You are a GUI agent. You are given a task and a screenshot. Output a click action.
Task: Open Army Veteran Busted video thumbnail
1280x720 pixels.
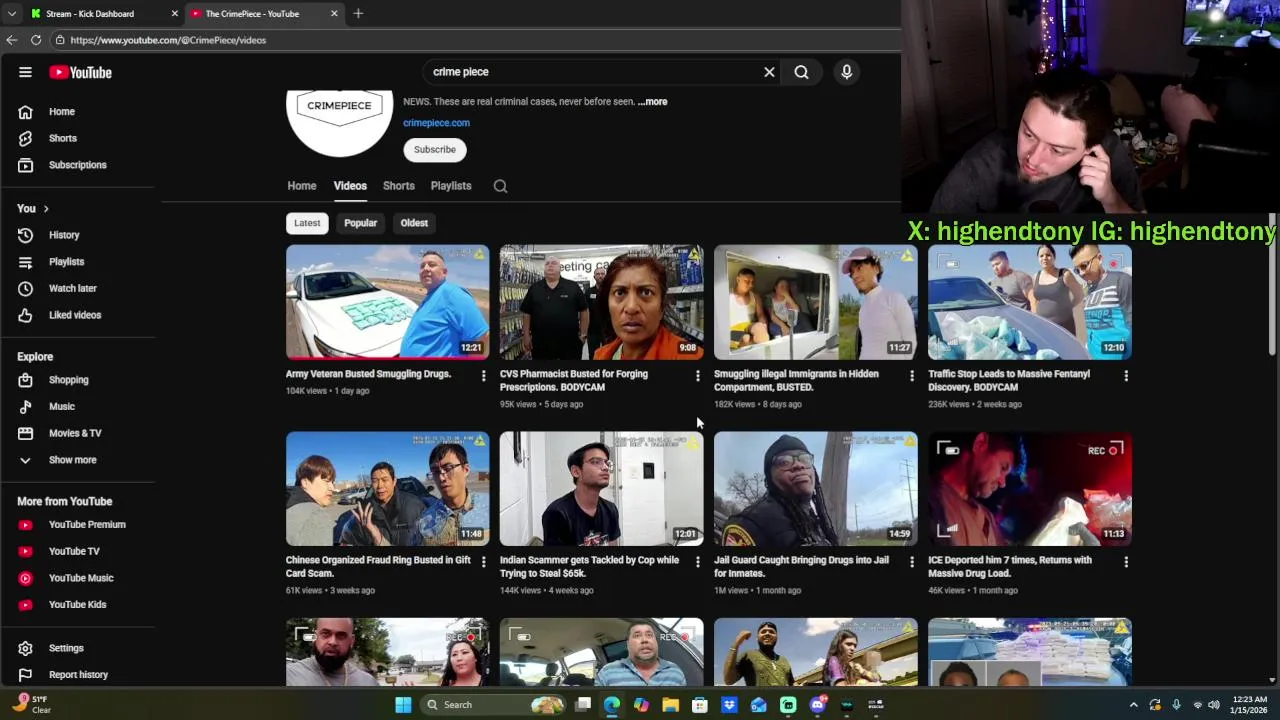pyautogui.click(x=388, y=302)
